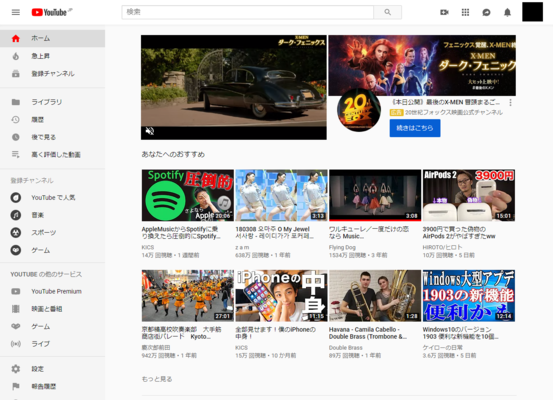
Task: Open the AirPods 2 3900円 thumbnail
Action: [x=469, y=195]
